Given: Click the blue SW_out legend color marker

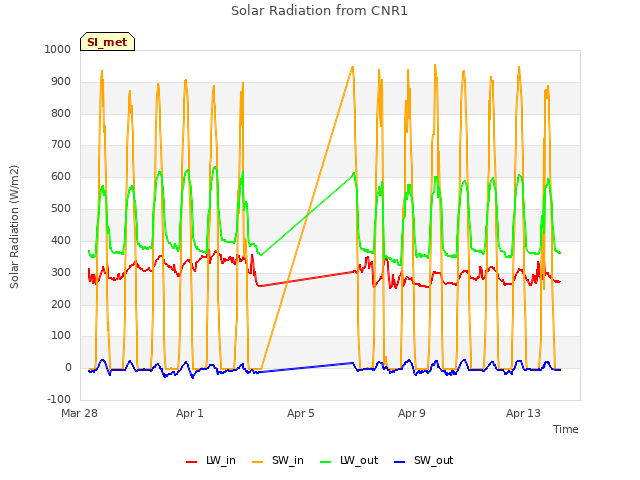Looking at the screenshot, I should pos(400,462).
